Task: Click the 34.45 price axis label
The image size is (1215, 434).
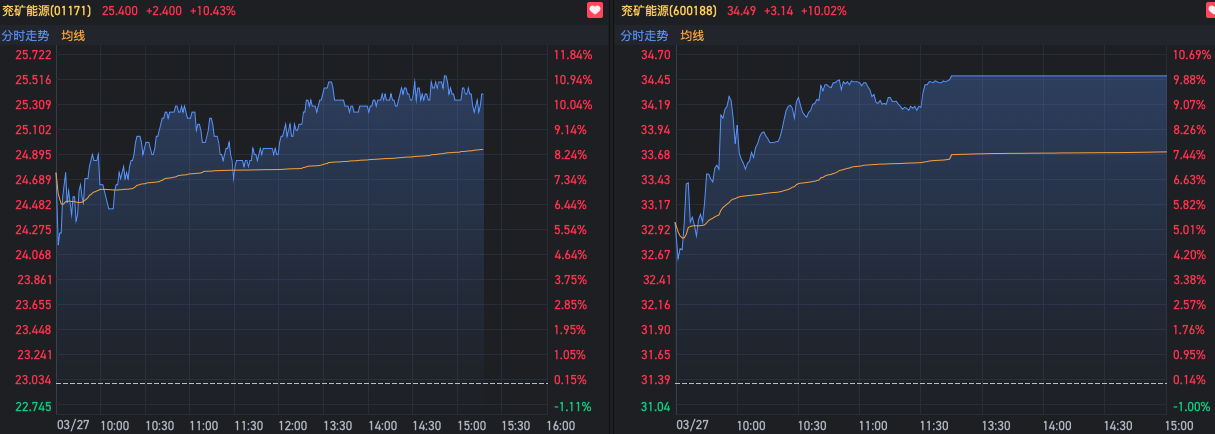Action: [654, 80]
